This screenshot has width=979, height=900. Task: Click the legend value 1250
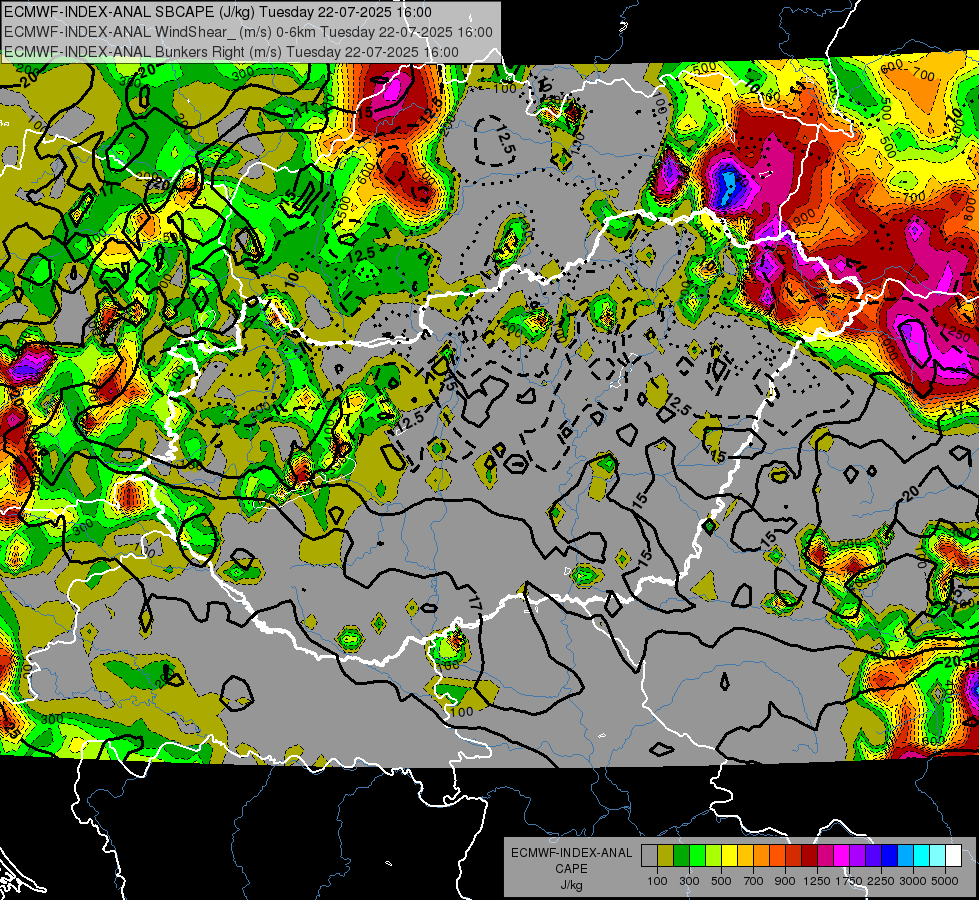pyautogui.click(x=817, y=881)
